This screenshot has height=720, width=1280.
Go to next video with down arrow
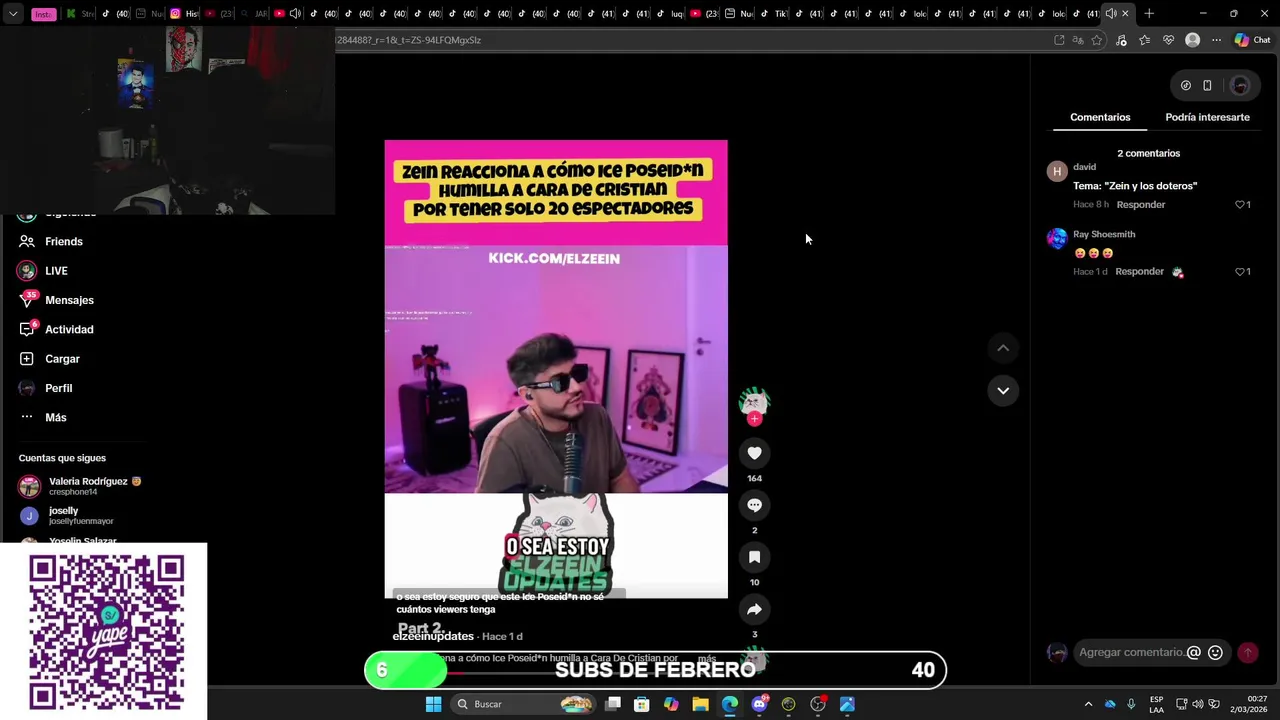point(1003,390)
